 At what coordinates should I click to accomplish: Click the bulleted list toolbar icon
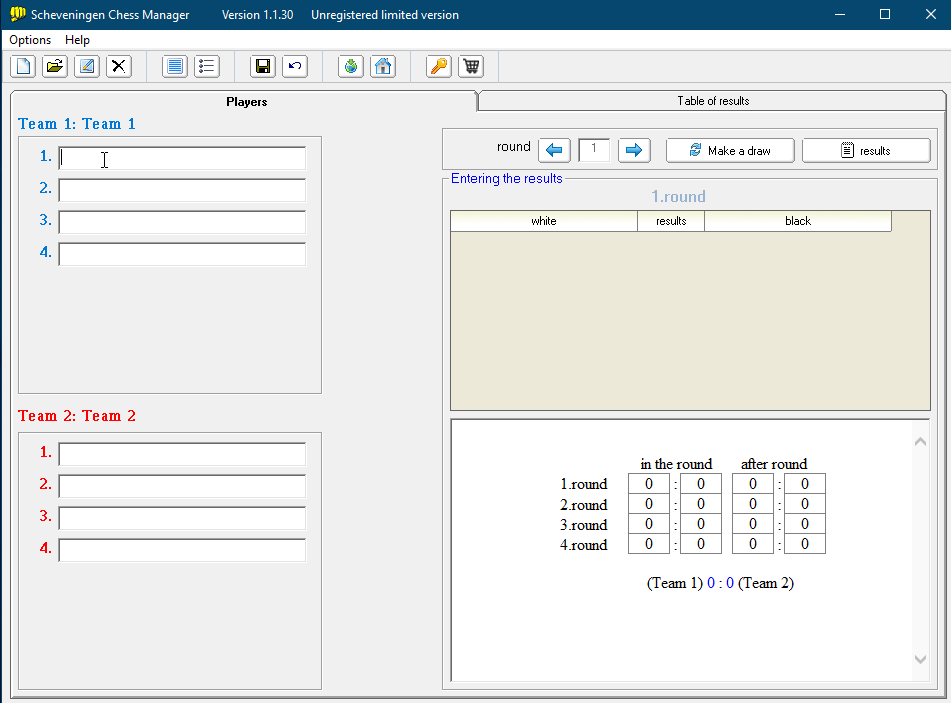tap(207, 66)
